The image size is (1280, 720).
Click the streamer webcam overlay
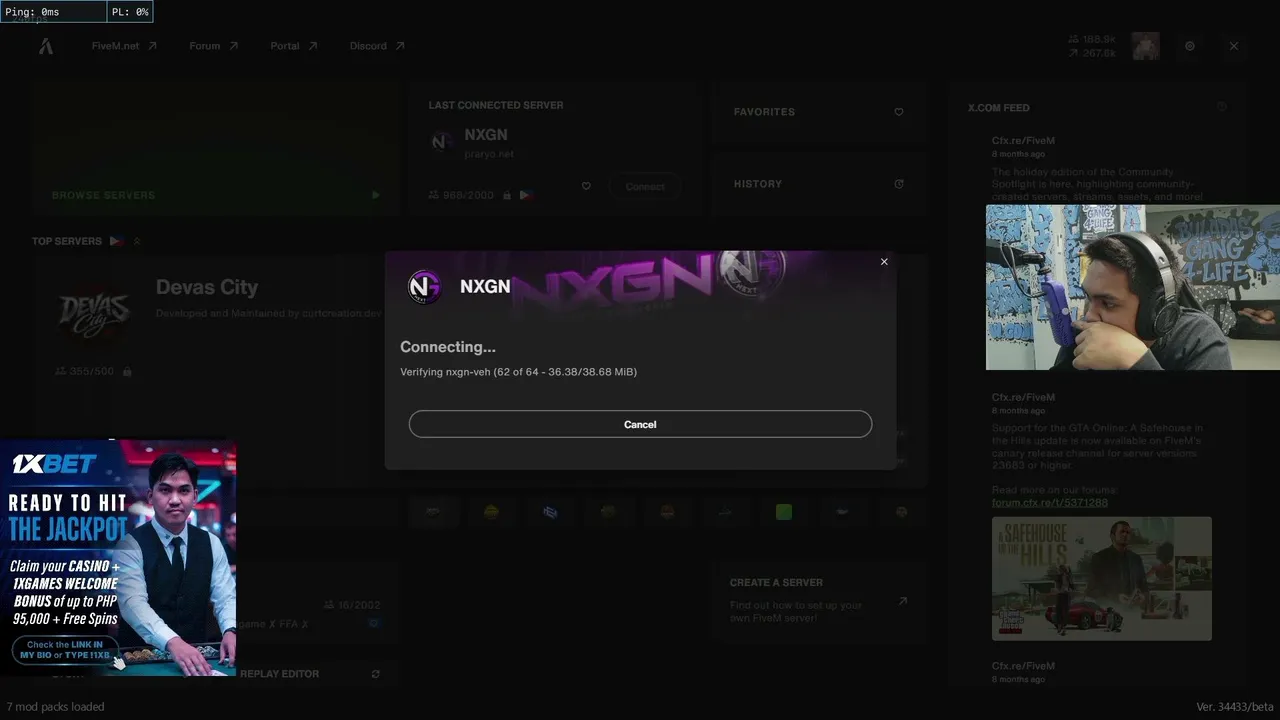(1133, 287)
